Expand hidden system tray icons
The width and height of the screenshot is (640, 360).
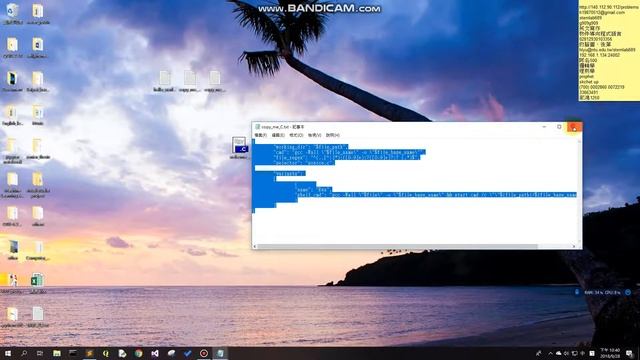[550, 353]
